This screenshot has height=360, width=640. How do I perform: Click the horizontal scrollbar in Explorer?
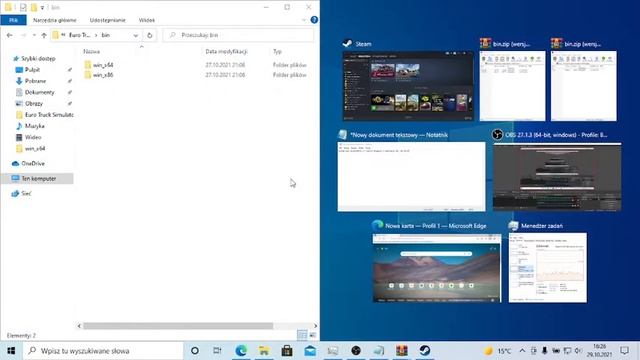178,326
